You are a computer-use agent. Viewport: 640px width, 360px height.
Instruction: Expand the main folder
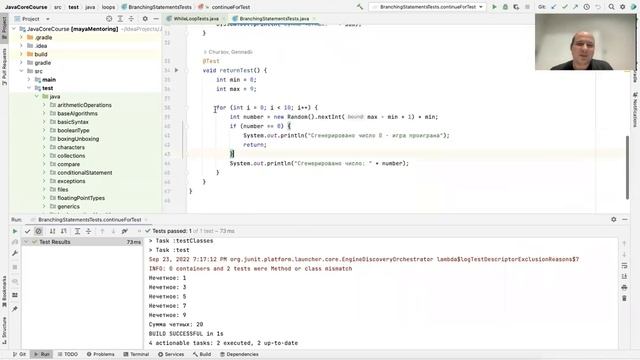pos(29,80)
